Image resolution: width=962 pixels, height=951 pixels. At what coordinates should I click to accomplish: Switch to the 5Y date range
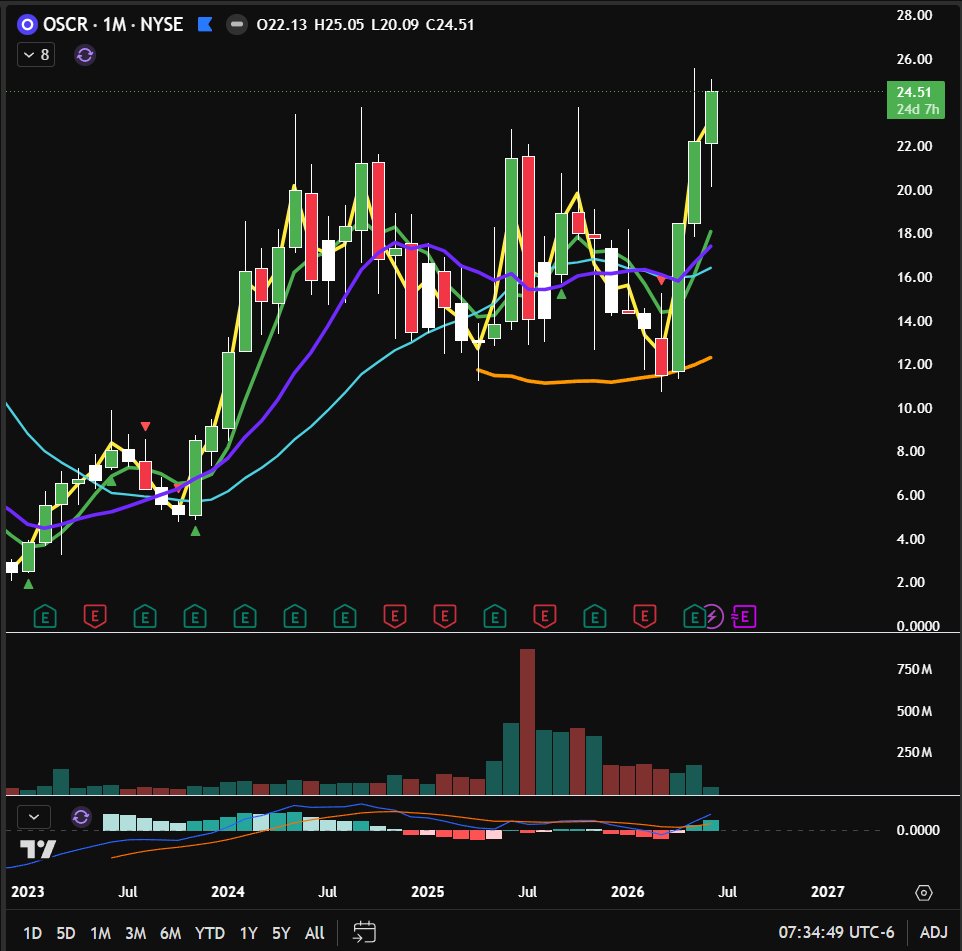281,933
